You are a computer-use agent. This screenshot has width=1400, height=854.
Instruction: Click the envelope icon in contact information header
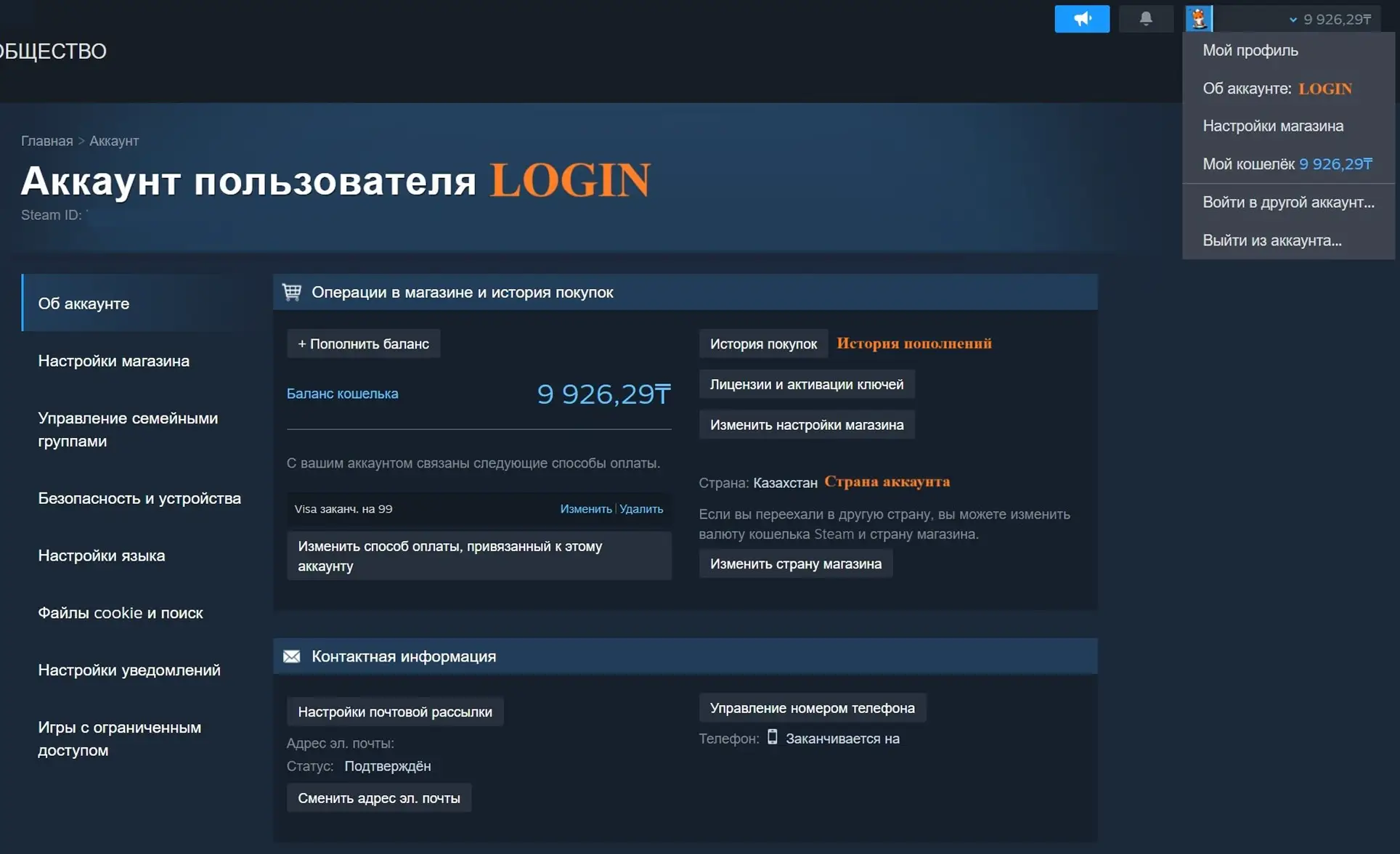(292, 656)
